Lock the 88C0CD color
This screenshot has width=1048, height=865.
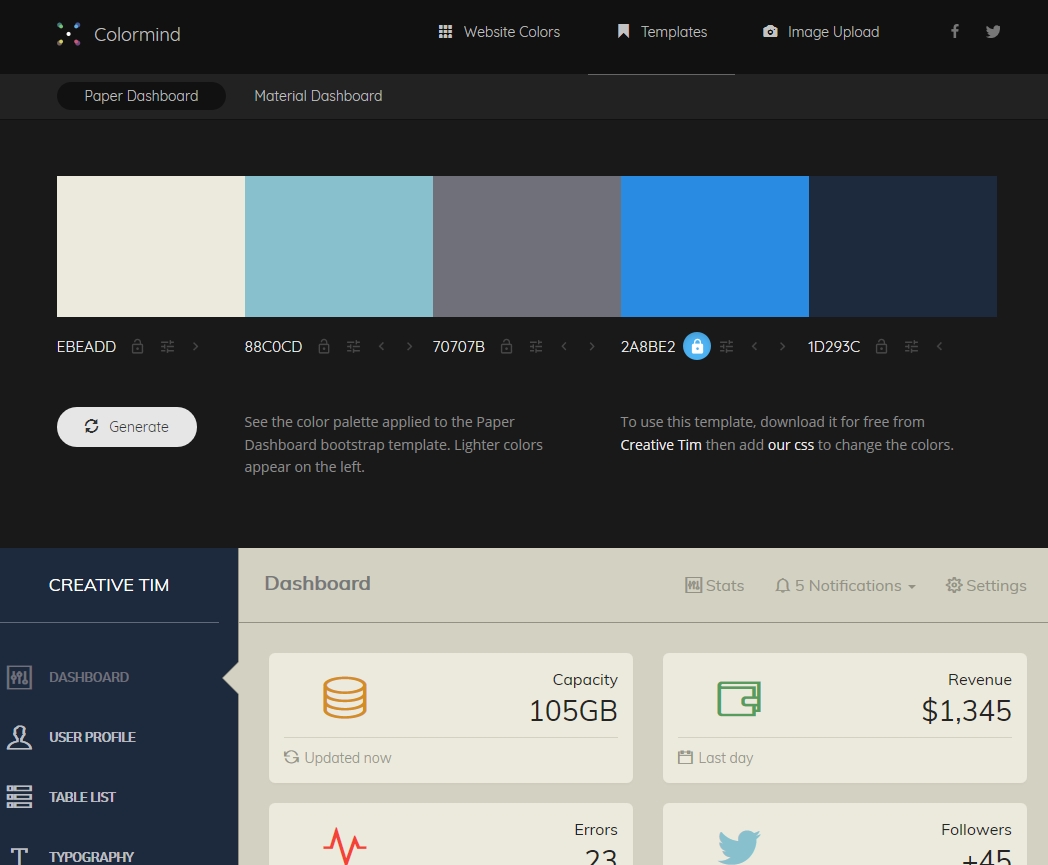pos(324,347)
